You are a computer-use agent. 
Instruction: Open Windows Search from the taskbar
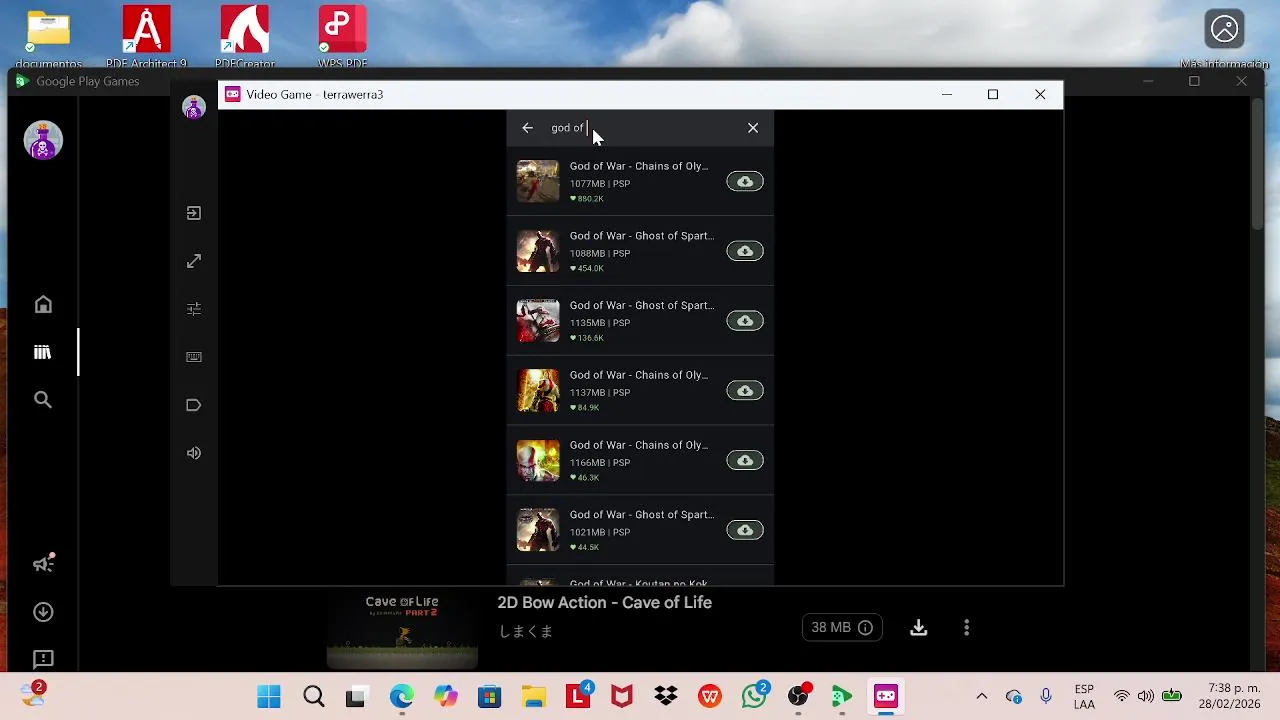point(314,697)
